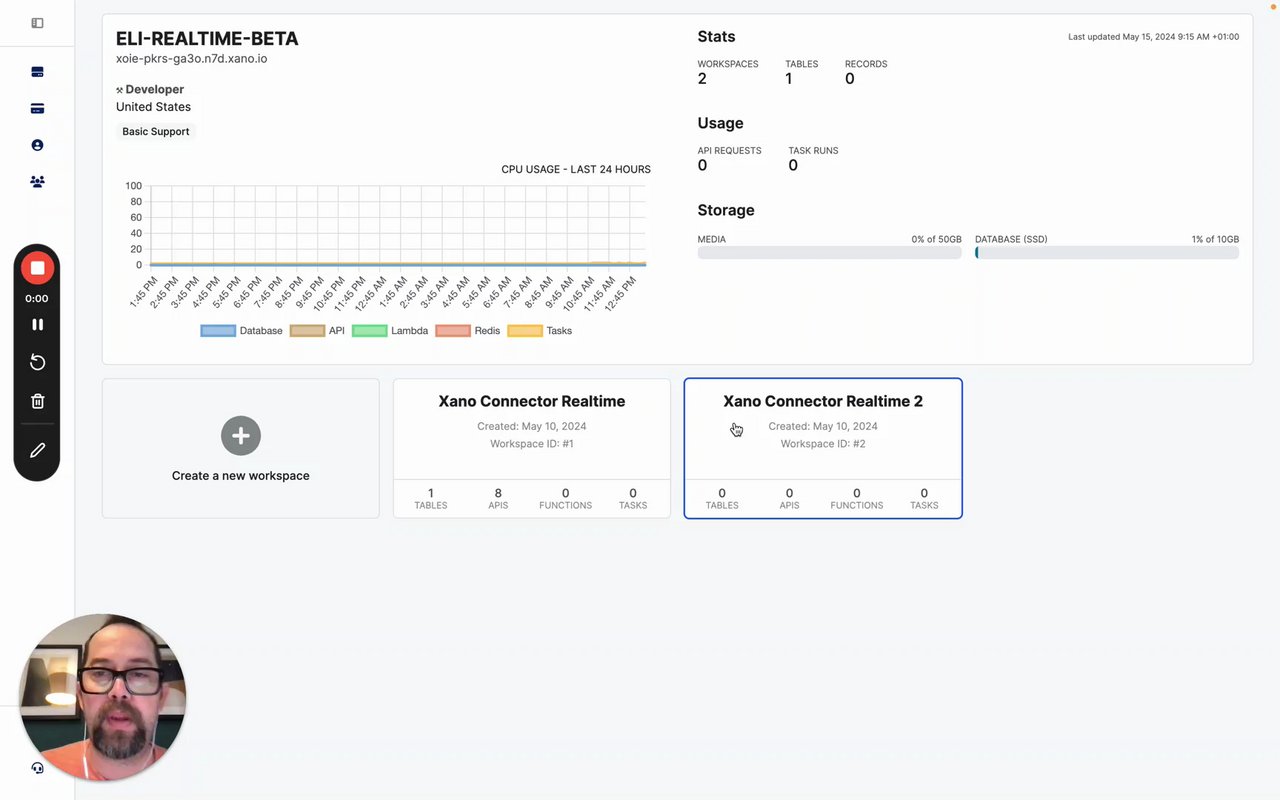The image size is (1280, 800).
Task: Open the Xano Connector Realtime 2 workspace
Action: [822, 401]
